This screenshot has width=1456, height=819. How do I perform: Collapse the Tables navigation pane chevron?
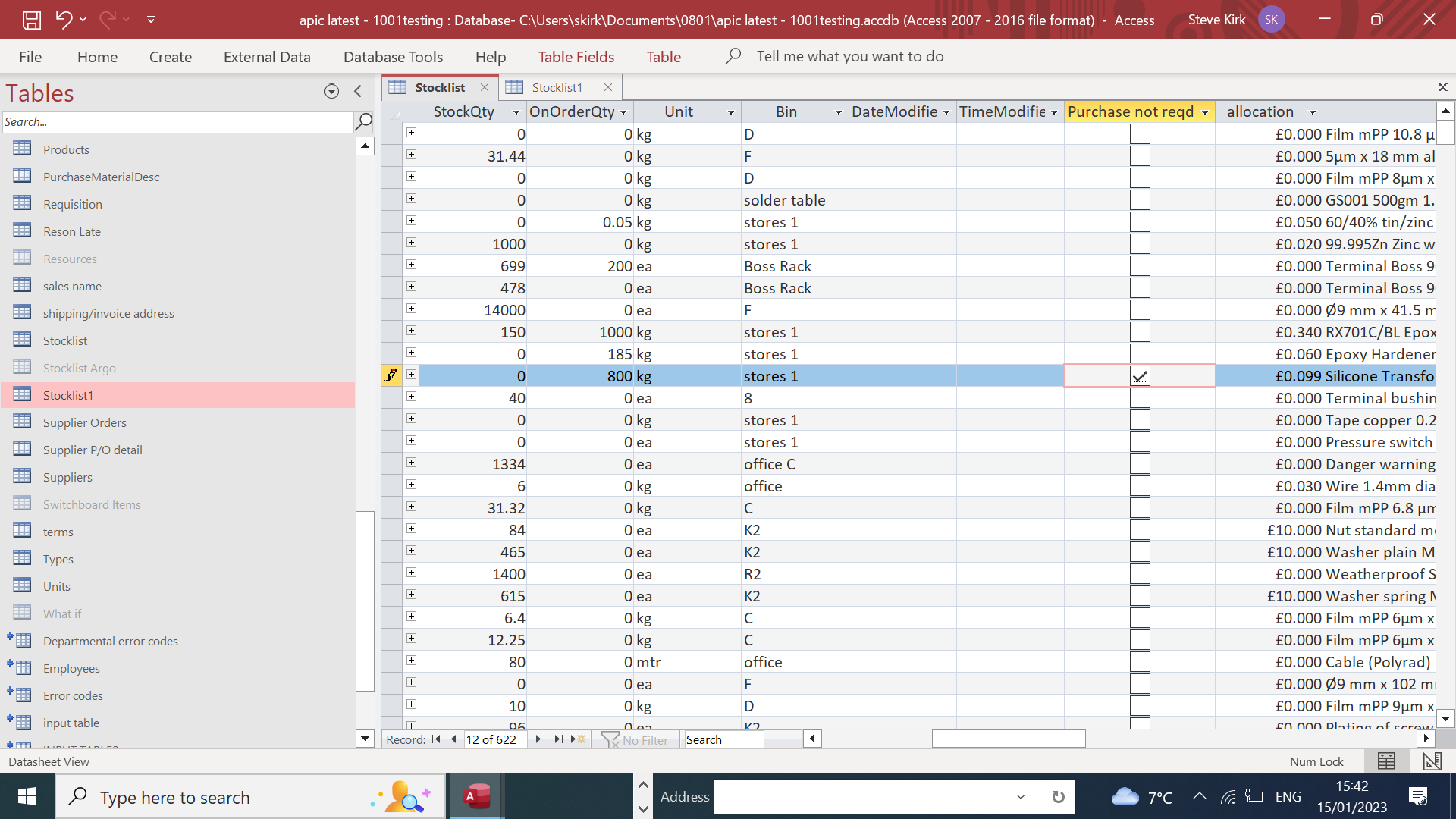tap(358, 92)
